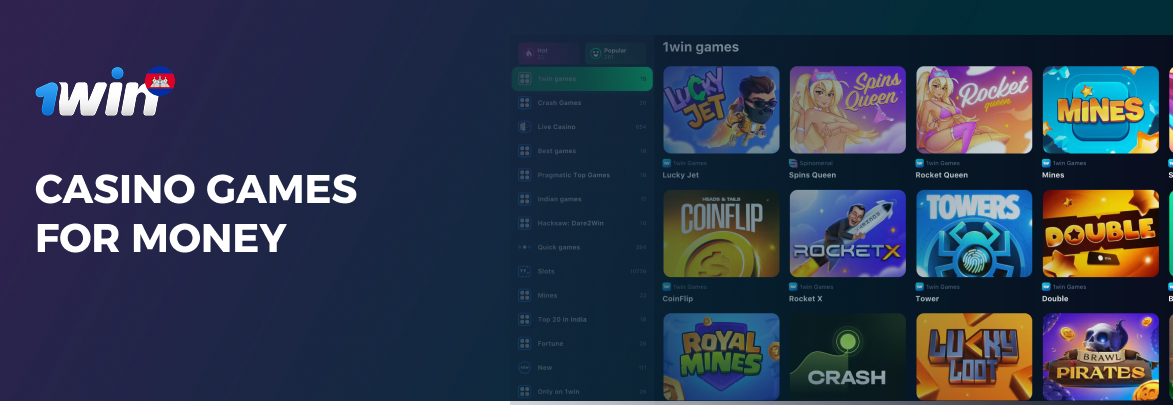This screenshot has width=1173, height=405.
Task: Open the Double game thumbnail
Action: 1100,233
